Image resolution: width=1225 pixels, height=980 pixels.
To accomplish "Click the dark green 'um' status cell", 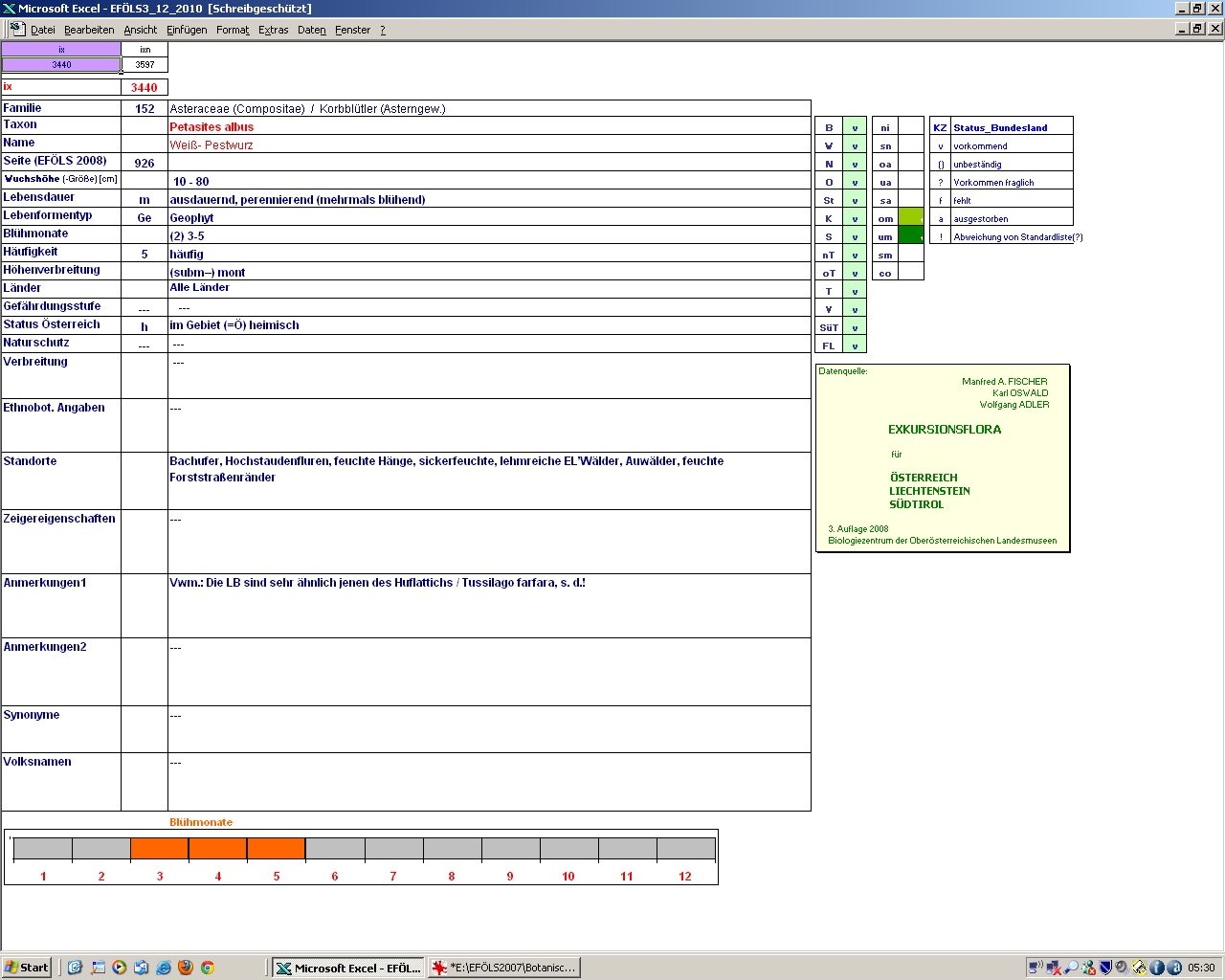I will coord(911,236).
